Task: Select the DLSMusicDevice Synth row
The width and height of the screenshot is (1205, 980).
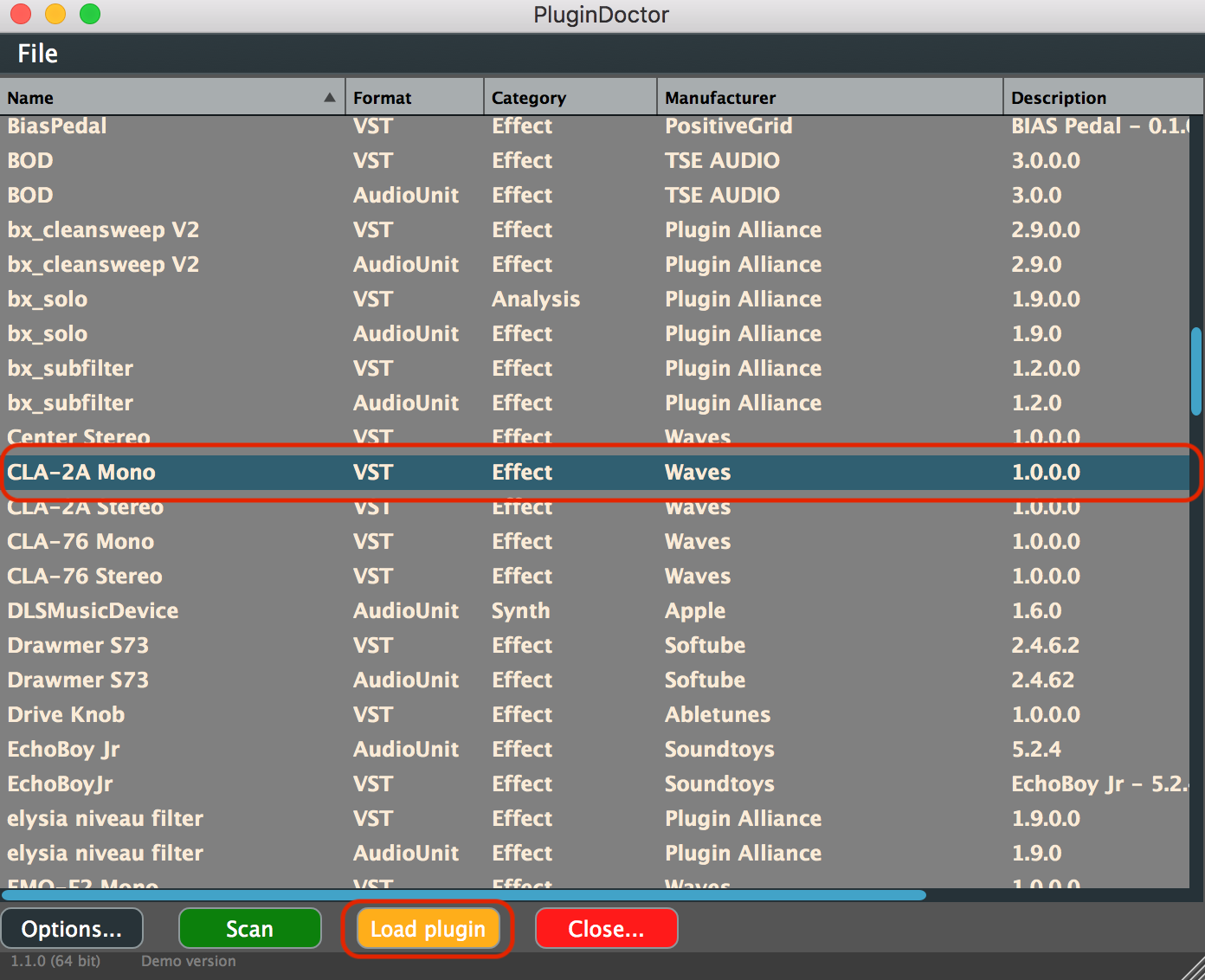Action: pyautogui.click(x=595, y=611)
